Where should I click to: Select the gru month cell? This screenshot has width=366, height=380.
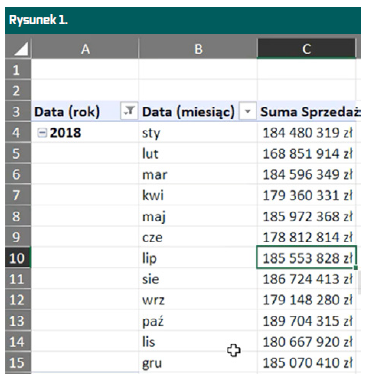pos(198,362)
